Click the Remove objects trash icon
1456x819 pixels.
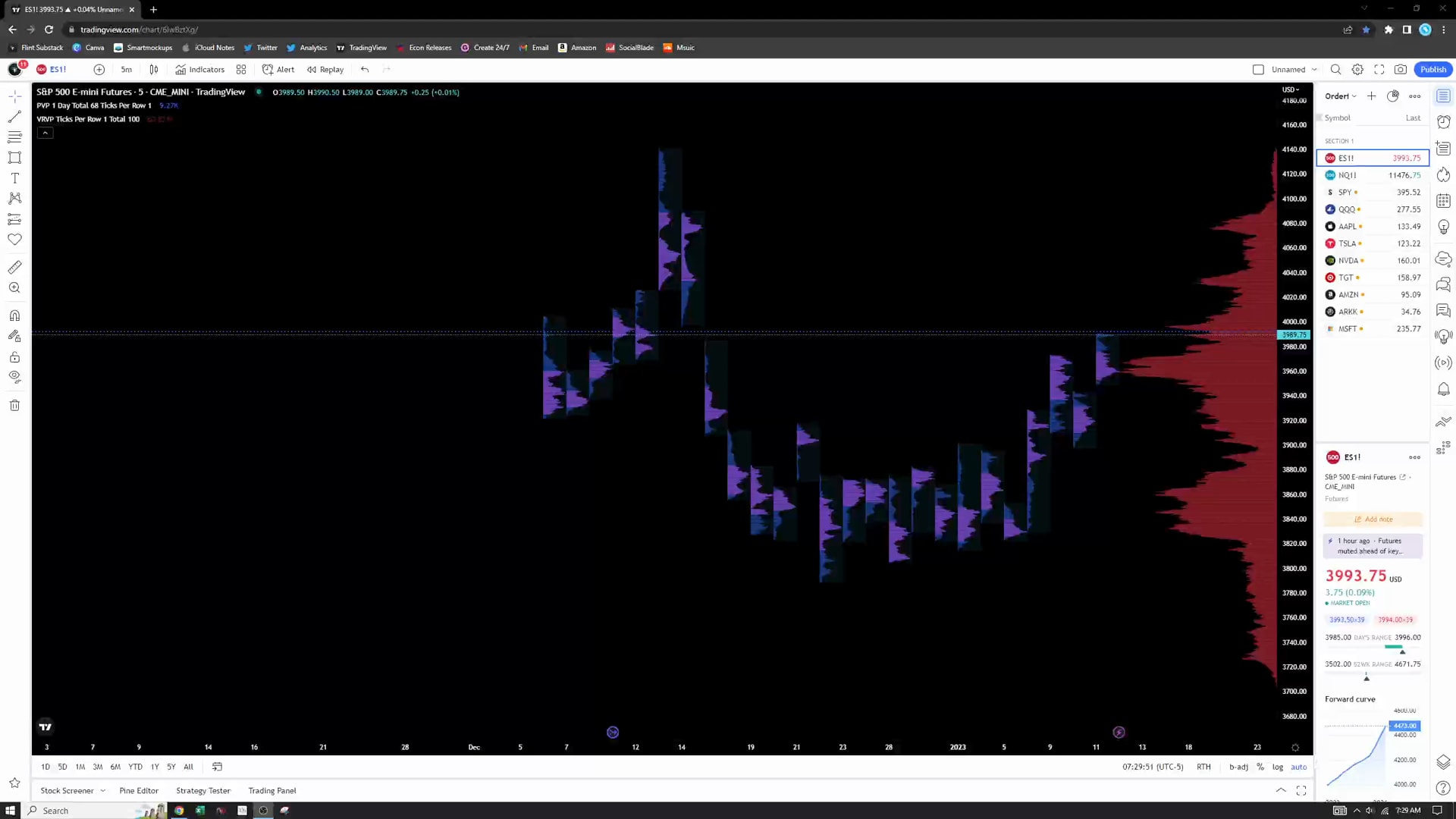point(14,405)
